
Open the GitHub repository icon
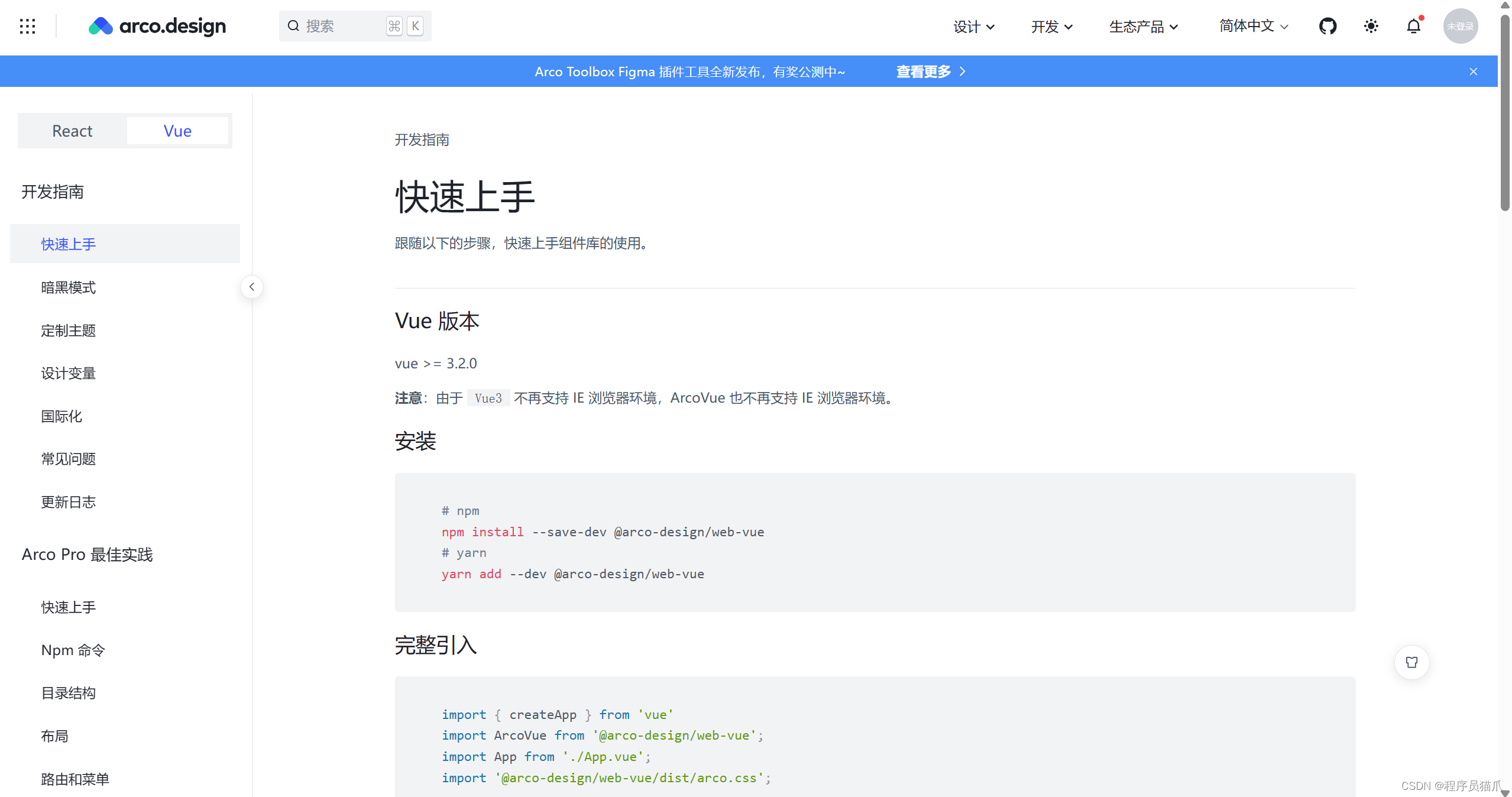[x=1328, y=26]
